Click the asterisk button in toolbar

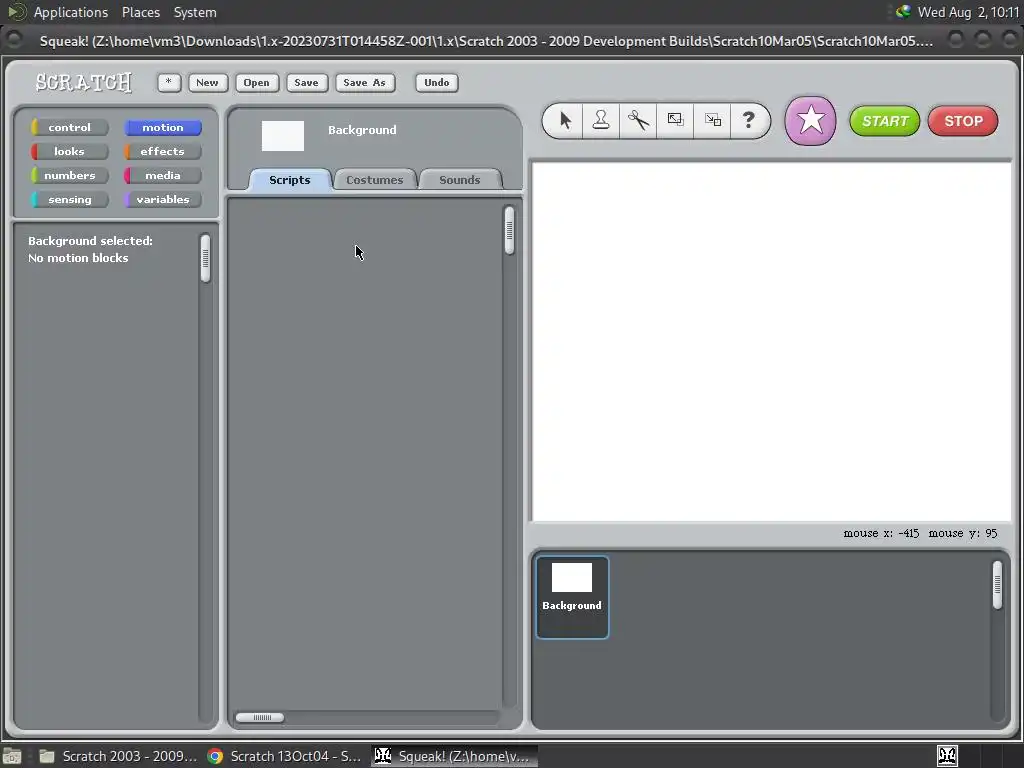pos(169,82)
